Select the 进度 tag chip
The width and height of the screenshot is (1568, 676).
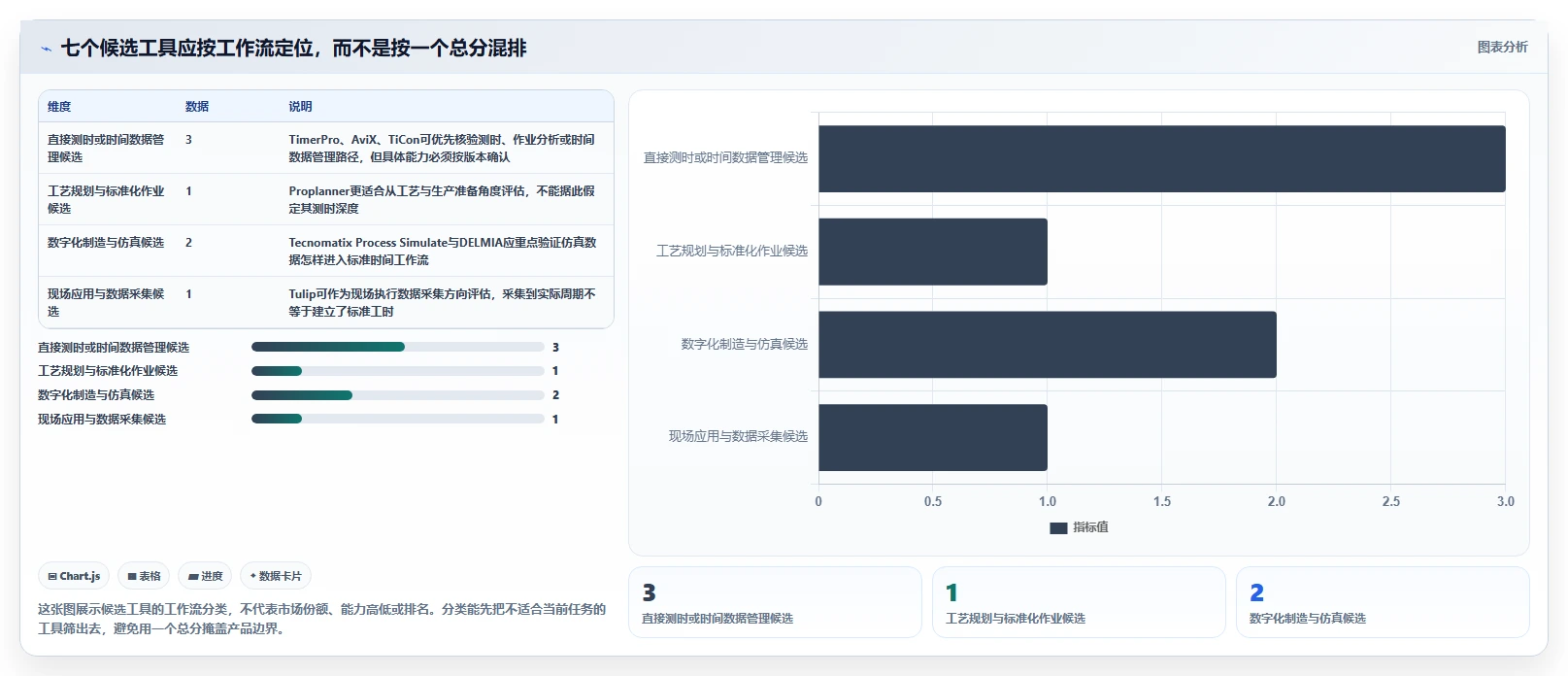pyautogui.click(x=205, y=576)
